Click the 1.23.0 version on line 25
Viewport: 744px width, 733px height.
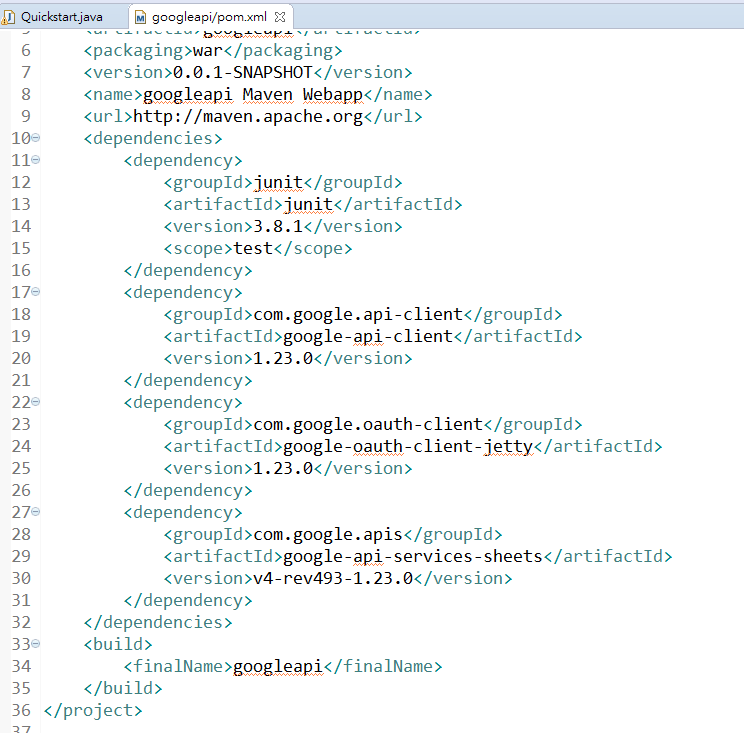tap(283, 468)
